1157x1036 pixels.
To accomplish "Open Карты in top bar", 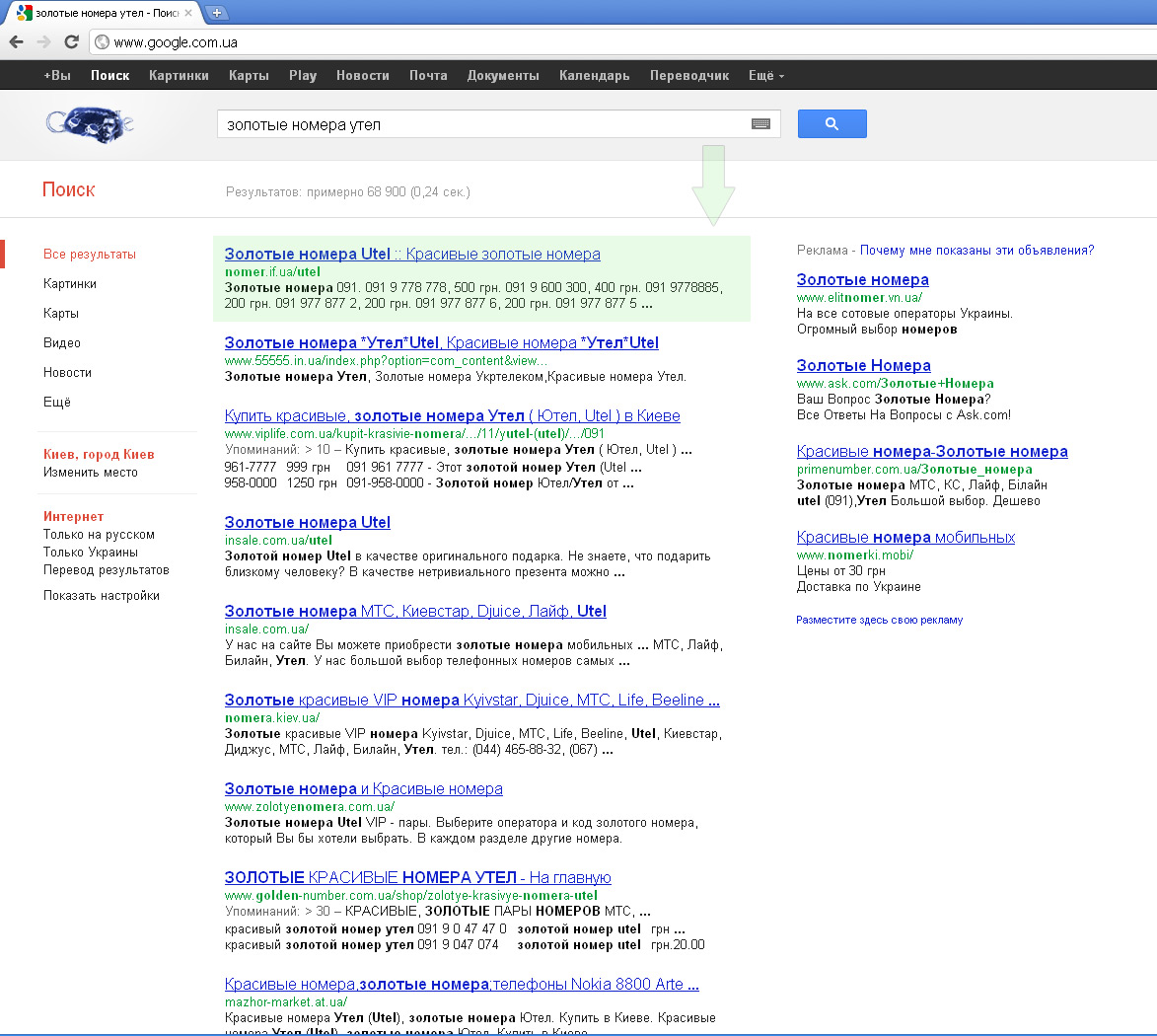I will coord(249,75).
